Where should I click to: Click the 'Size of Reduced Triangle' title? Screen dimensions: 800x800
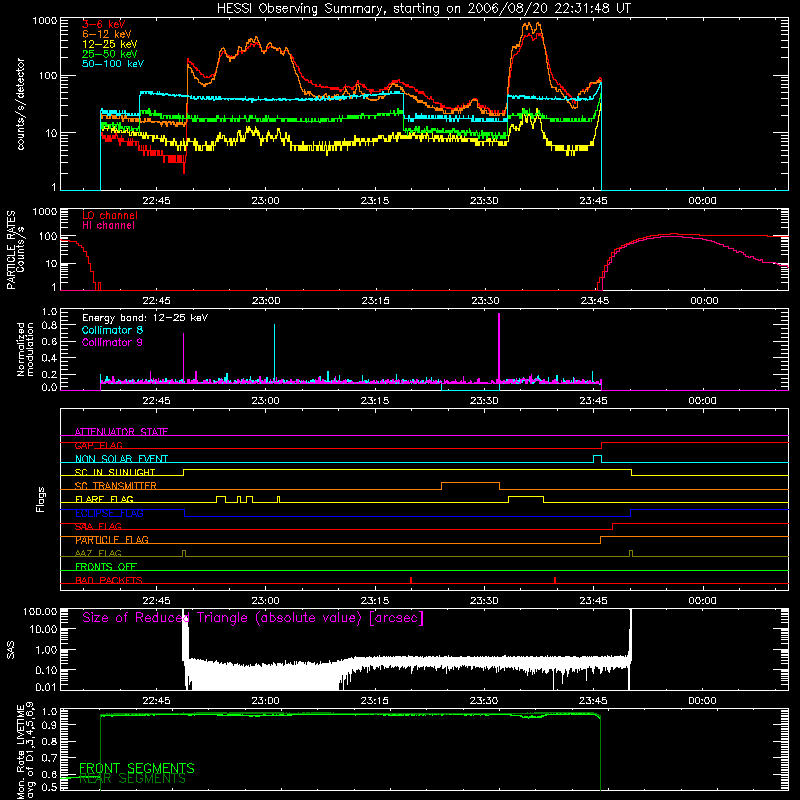(253, 618)
